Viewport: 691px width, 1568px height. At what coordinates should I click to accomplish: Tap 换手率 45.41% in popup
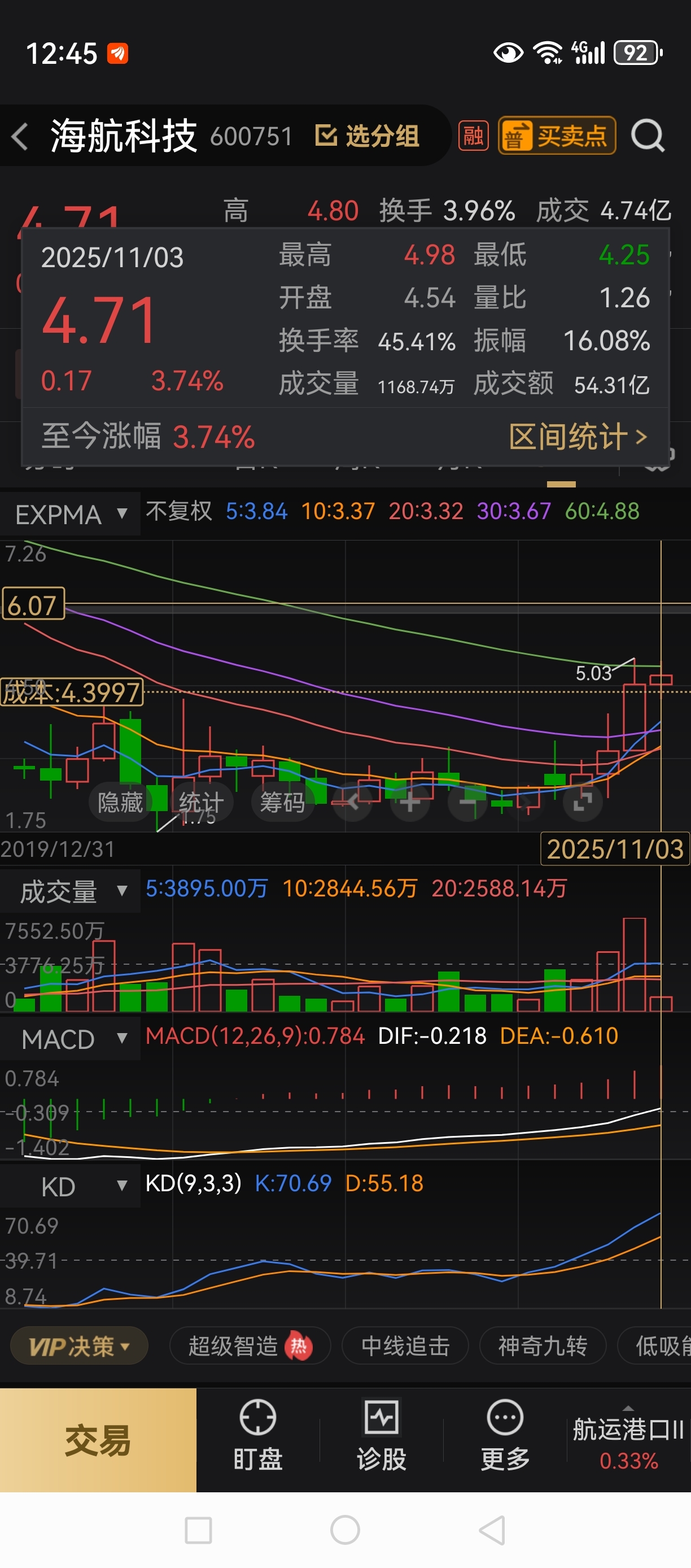(368, 342)
